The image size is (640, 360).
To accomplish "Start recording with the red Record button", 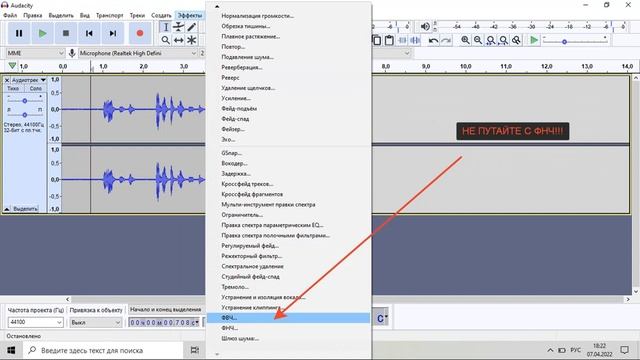I will [x=140, y=33].
